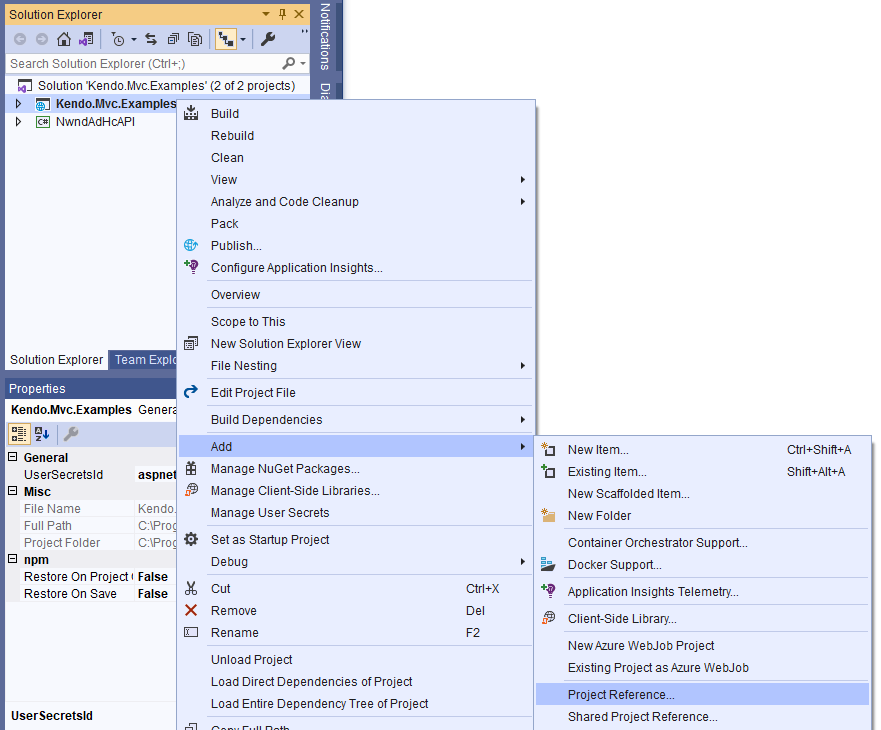Choose Unload Project

(356, 659)
